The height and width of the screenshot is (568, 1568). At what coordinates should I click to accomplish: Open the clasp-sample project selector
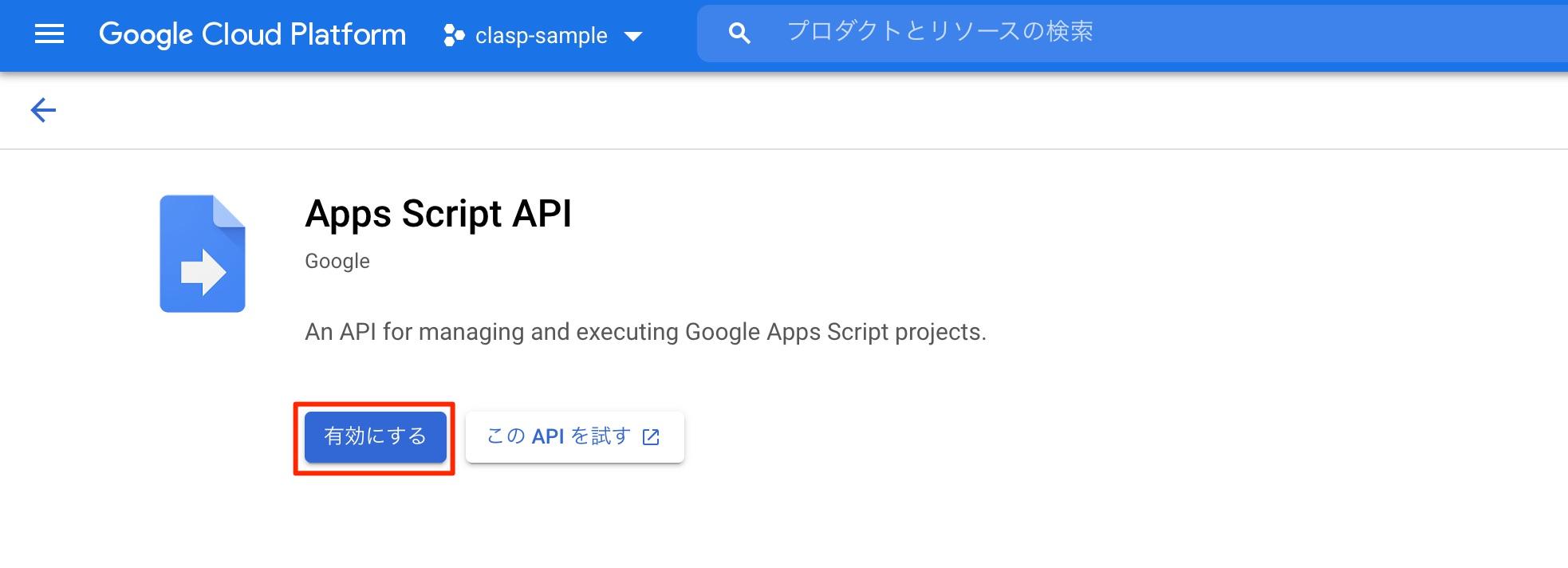pyautogui.click(x=543, y=36)
